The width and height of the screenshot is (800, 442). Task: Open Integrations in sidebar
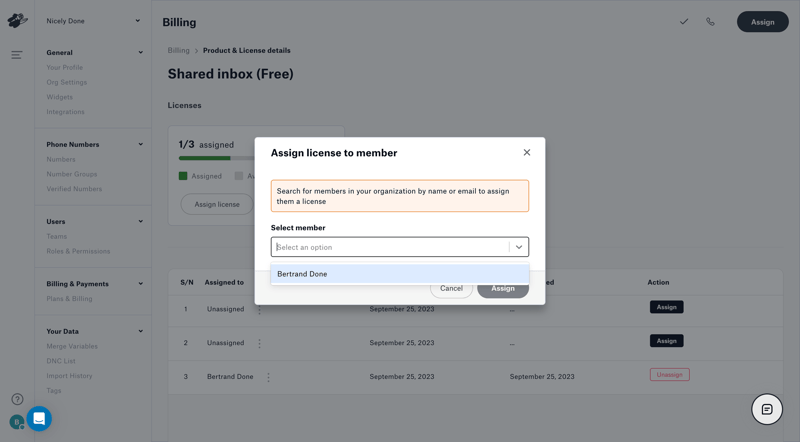pyautogui.click(x=65, y=112)
